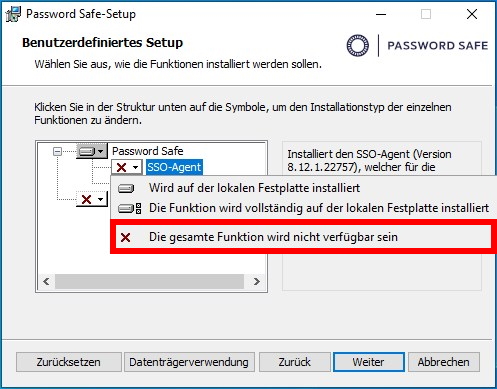Open the SSO-Agent install type dropdown arrow
497x389 pixels.
click(135, 167)
